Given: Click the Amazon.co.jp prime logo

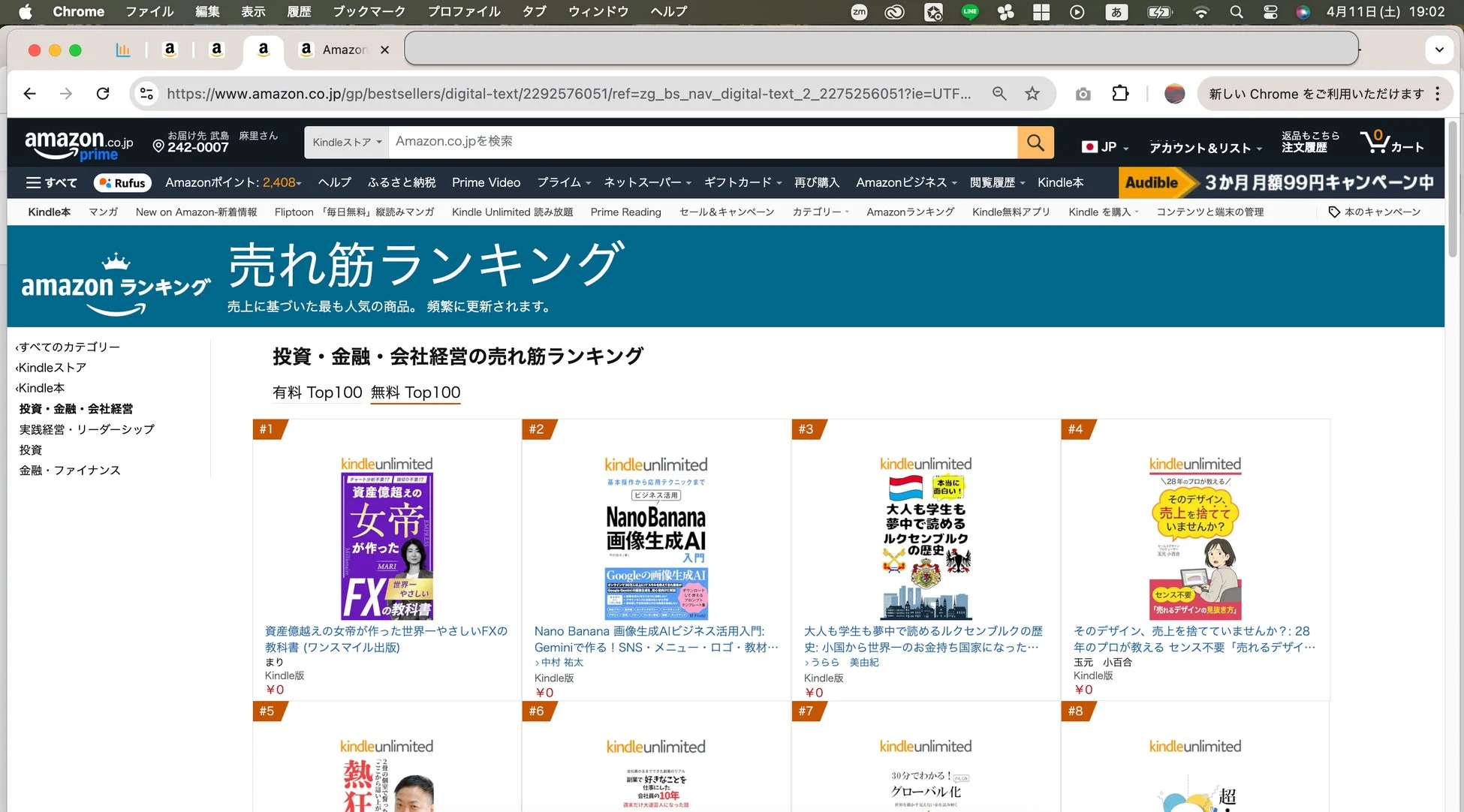Looking at the screenshot, I should click(79, 144).
